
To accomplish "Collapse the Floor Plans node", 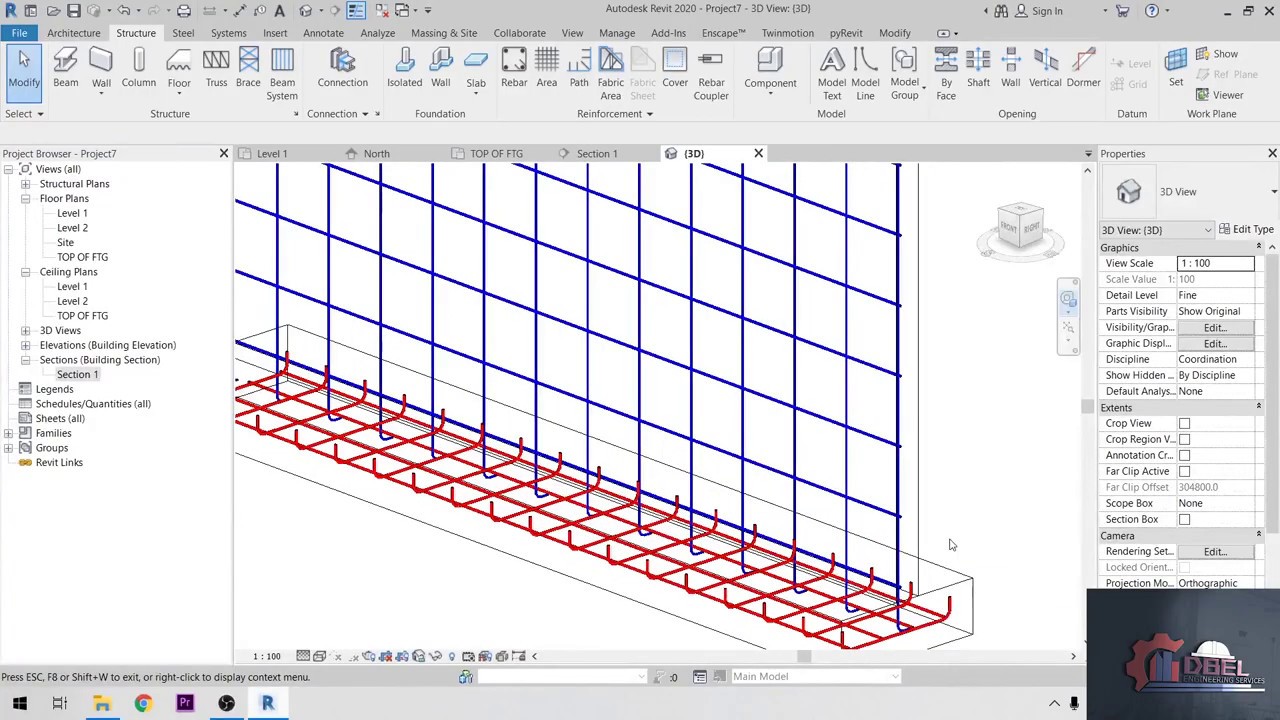I will click(25, 198).
